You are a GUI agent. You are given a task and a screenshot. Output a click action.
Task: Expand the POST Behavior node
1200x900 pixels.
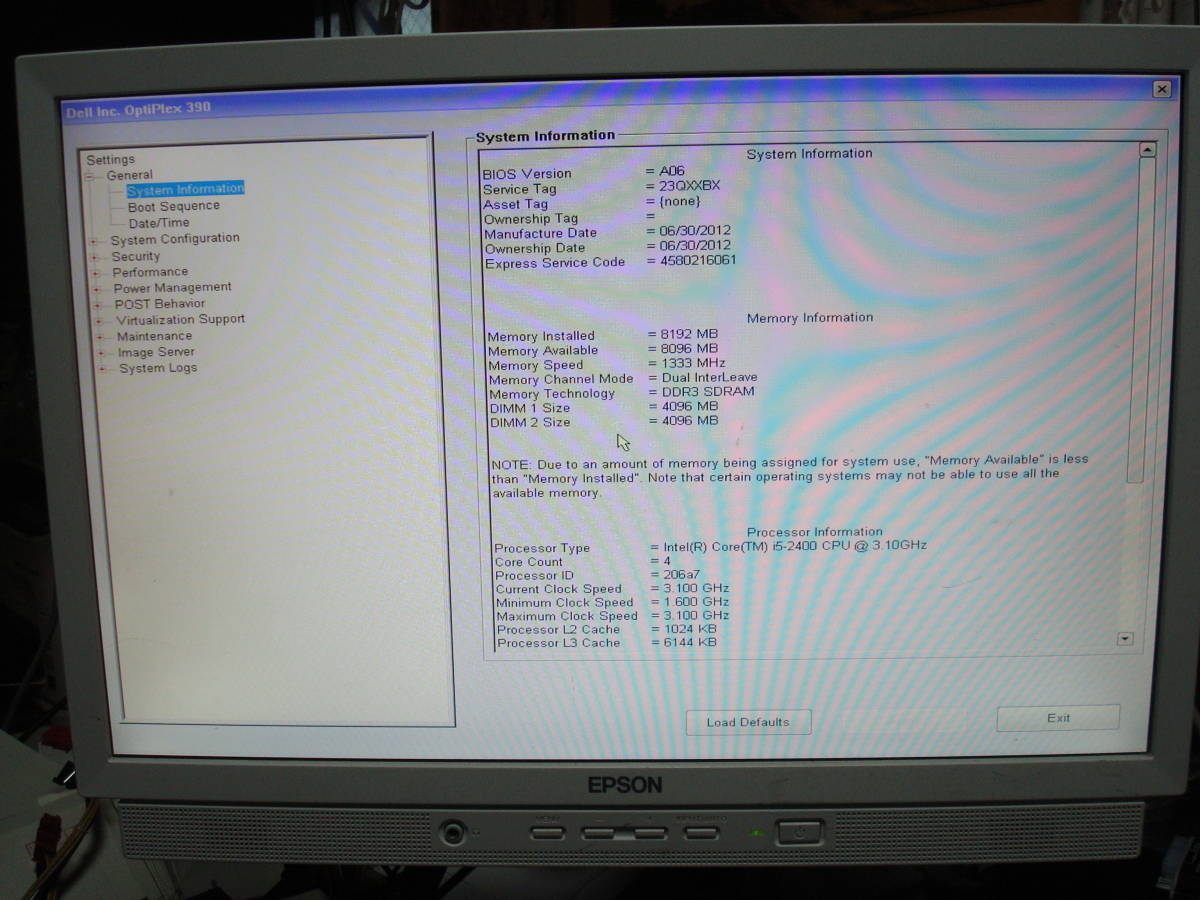[x=98, y=305]
